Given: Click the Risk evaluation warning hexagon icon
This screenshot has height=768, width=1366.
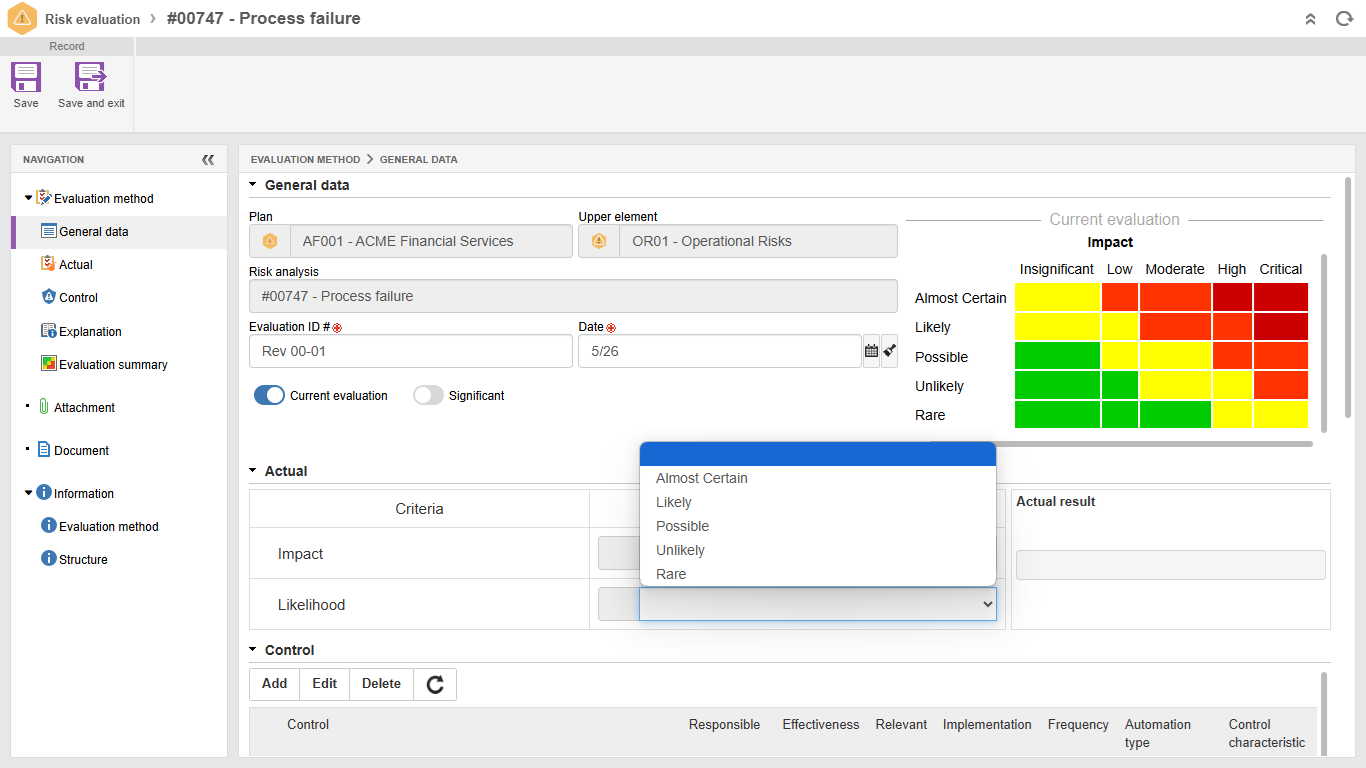Looking at the screenshot, I should 22,19.
